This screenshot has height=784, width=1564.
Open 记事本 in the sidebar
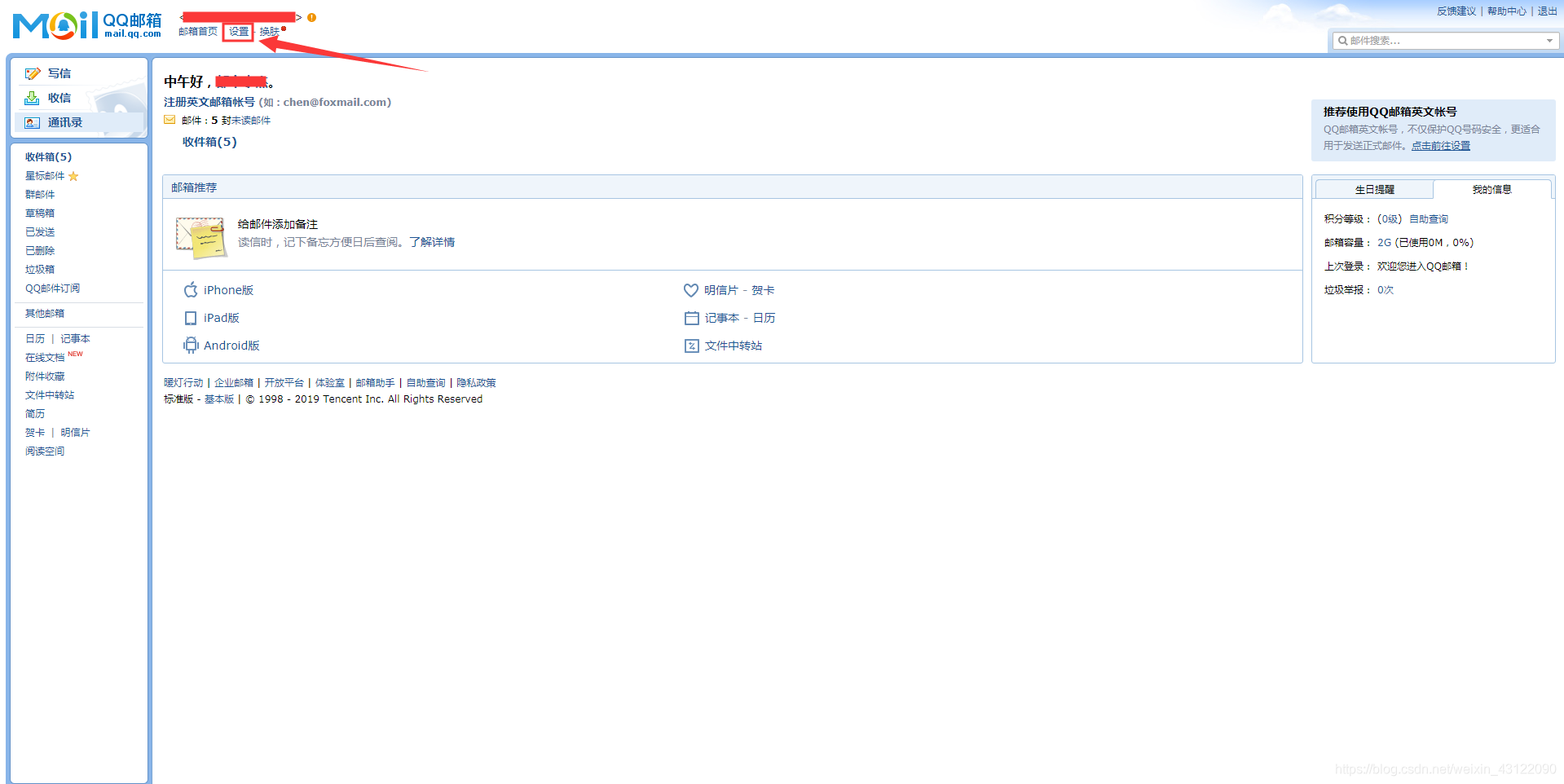(x=75, y=339)
